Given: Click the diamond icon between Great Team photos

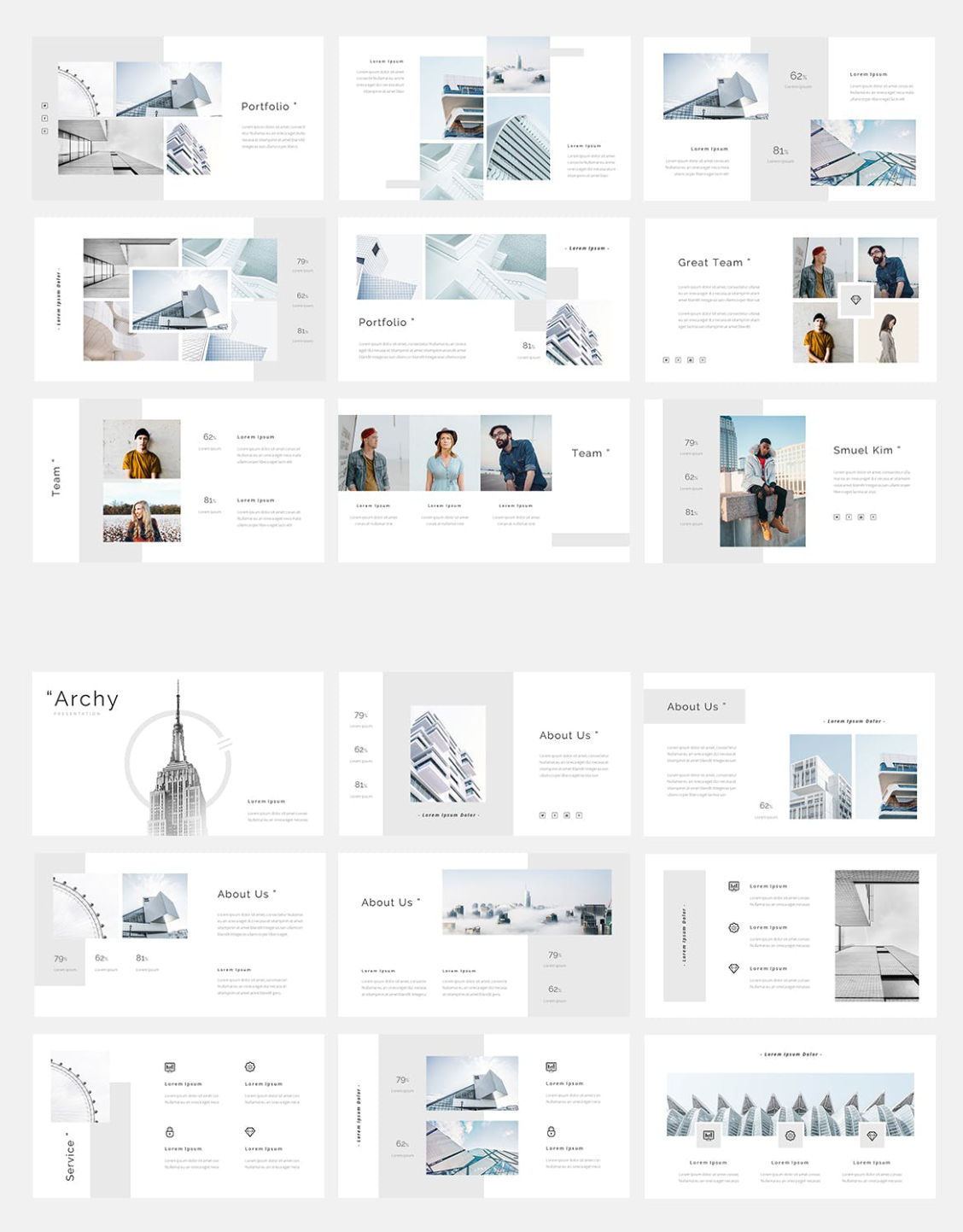Looking at the screenshot, I should pyautogui.click(x=855, y=300).
